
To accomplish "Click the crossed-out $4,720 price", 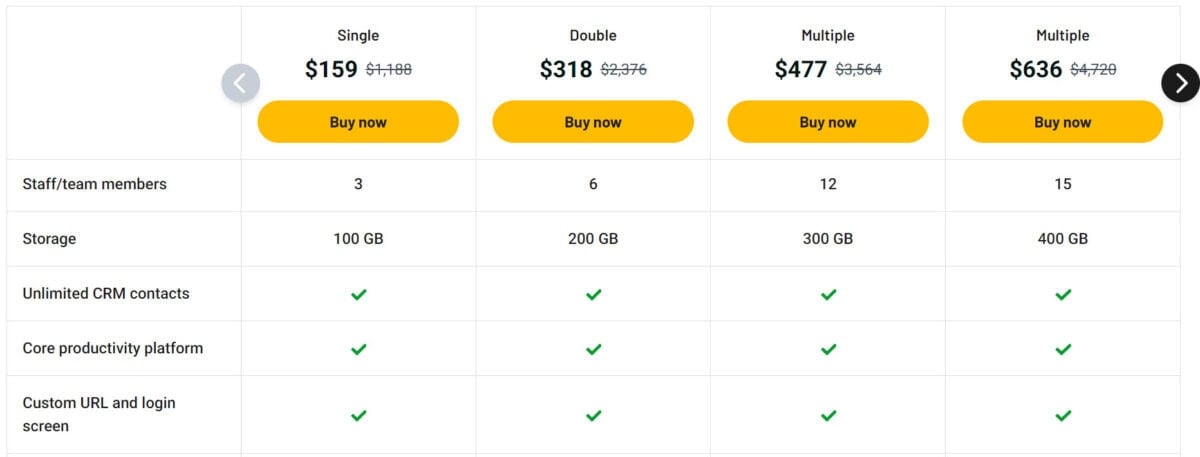I will 1093,70.
